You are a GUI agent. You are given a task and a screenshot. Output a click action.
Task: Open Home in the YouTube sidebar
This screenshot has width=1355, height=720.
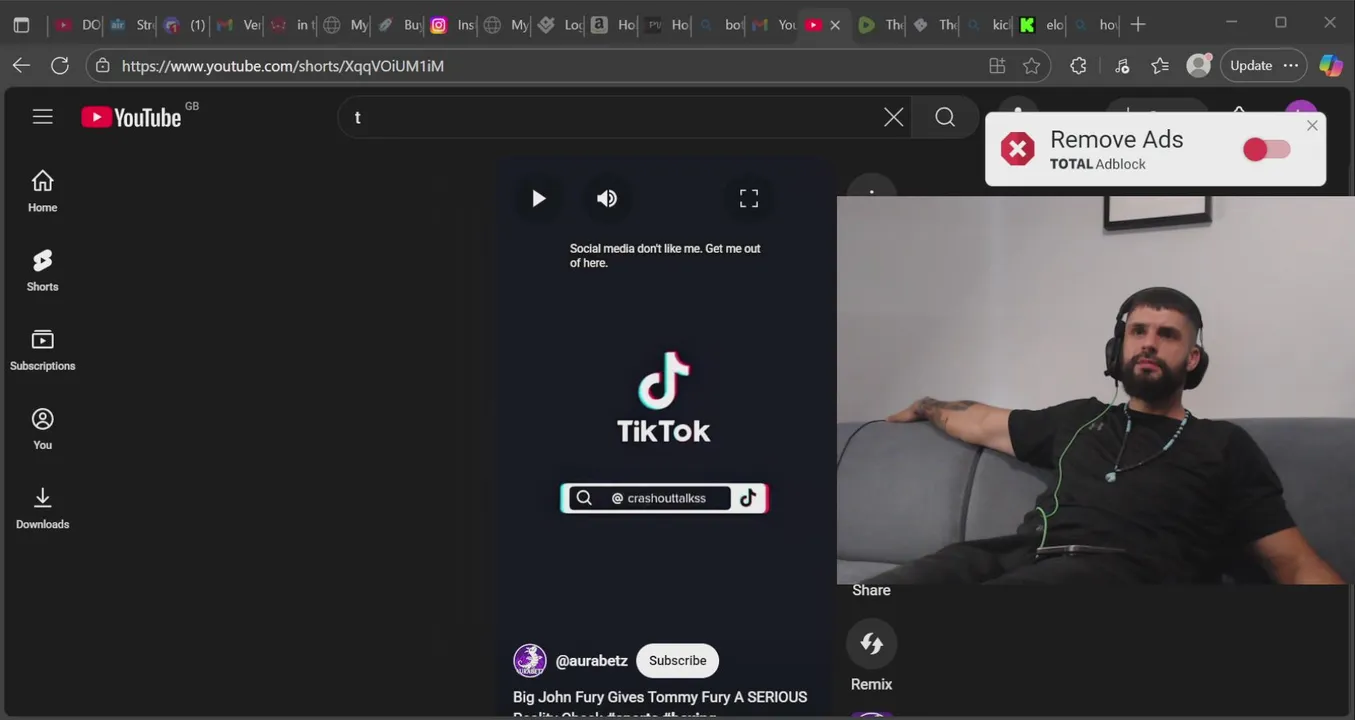click(x=42, y=191)
